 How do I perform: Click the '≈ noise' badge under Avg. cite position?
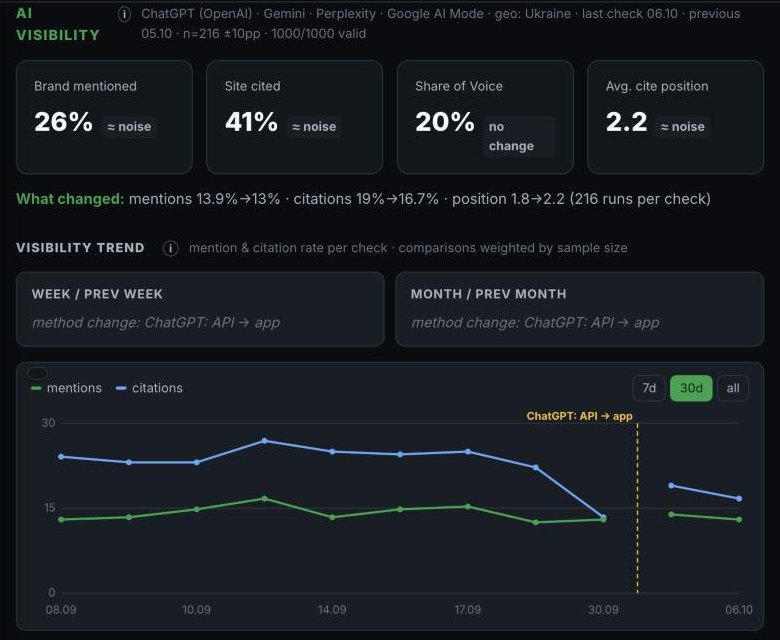[682, 127]
